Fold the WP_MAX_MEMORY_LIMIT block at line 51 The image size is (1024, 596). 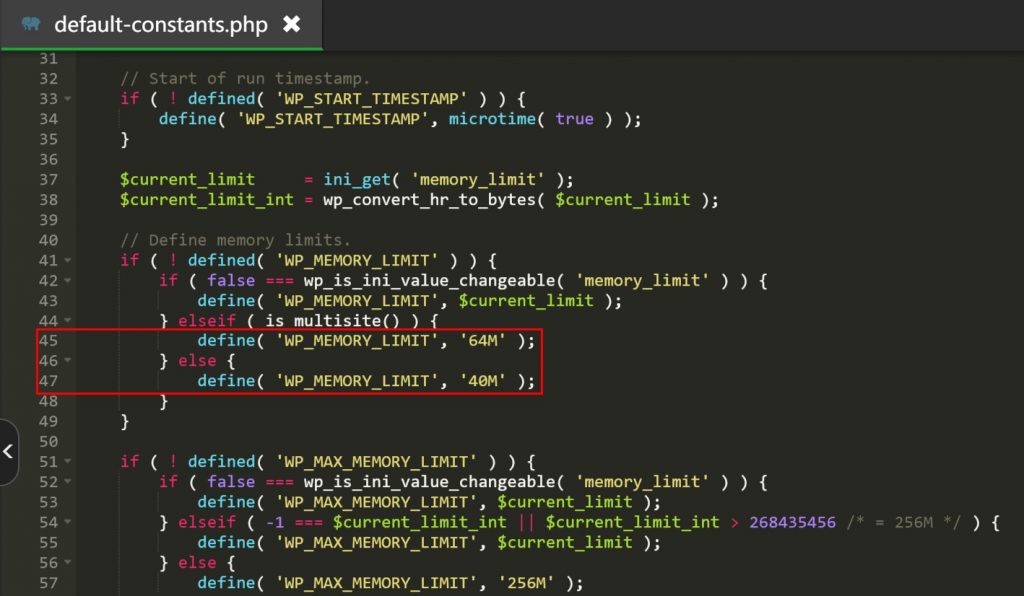67,462
